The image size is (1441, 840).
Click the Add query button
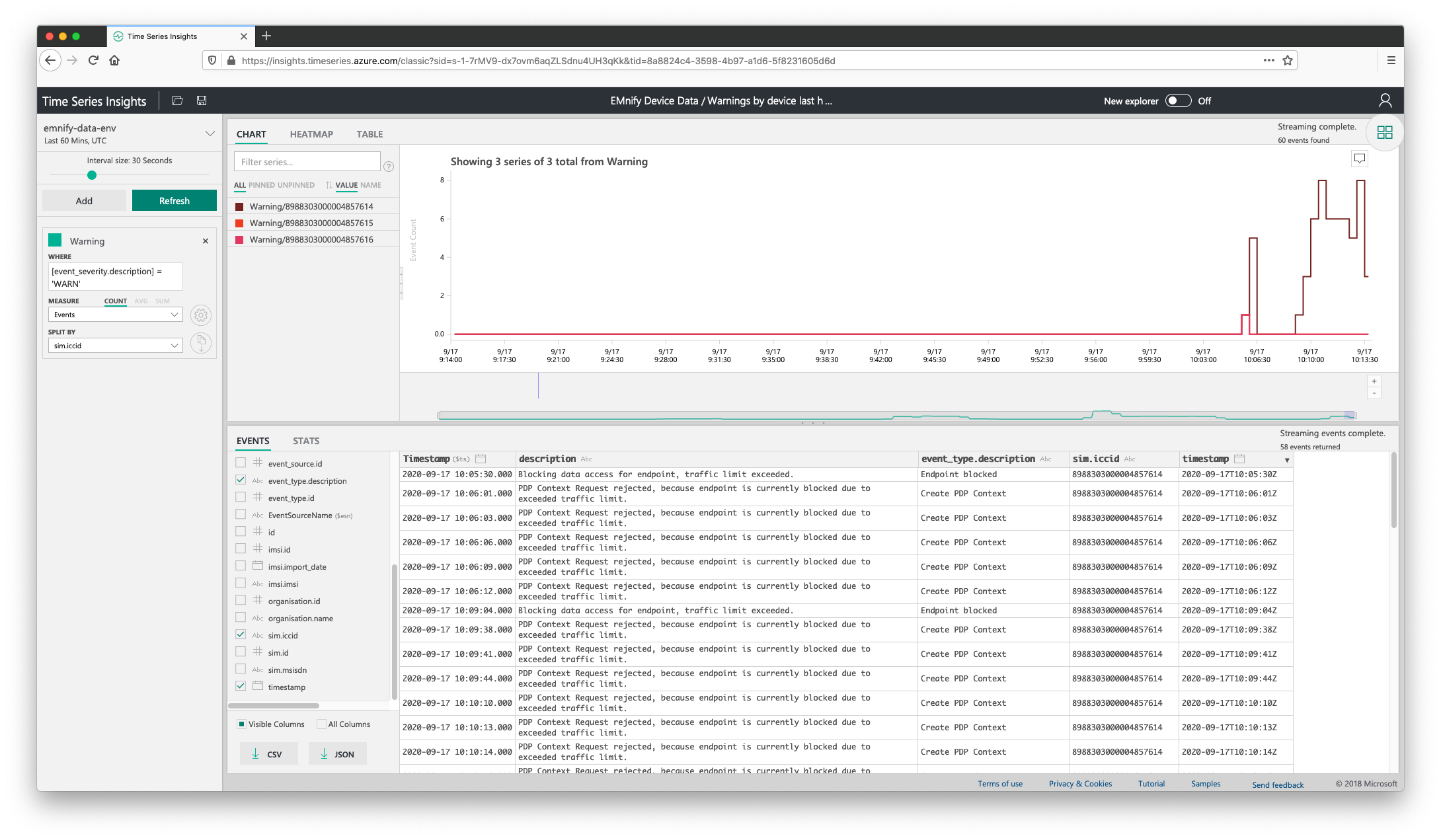pyautogui.click(x=84, y=201)
